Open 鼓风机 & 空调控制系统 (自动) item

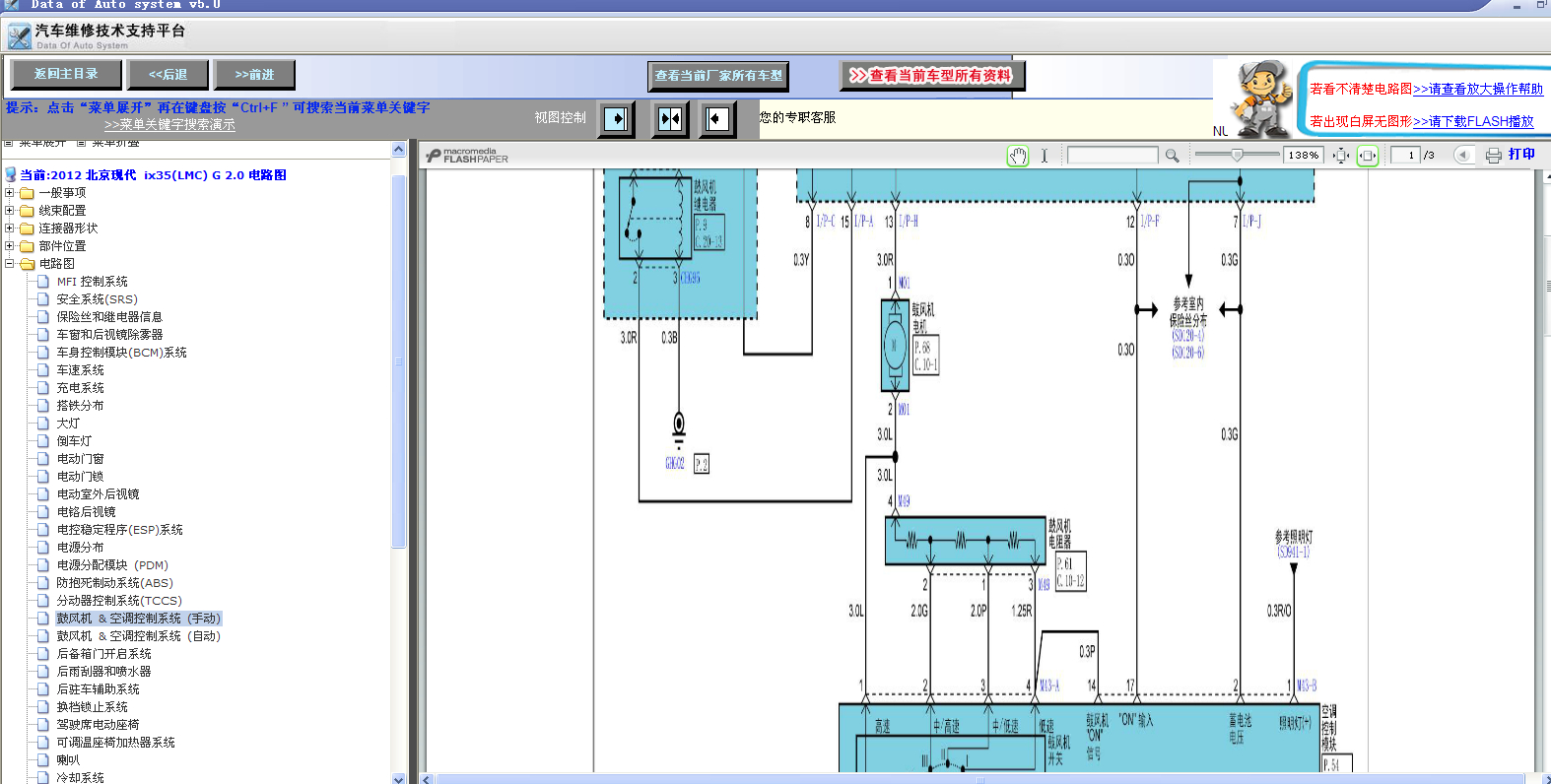point(138,636)
